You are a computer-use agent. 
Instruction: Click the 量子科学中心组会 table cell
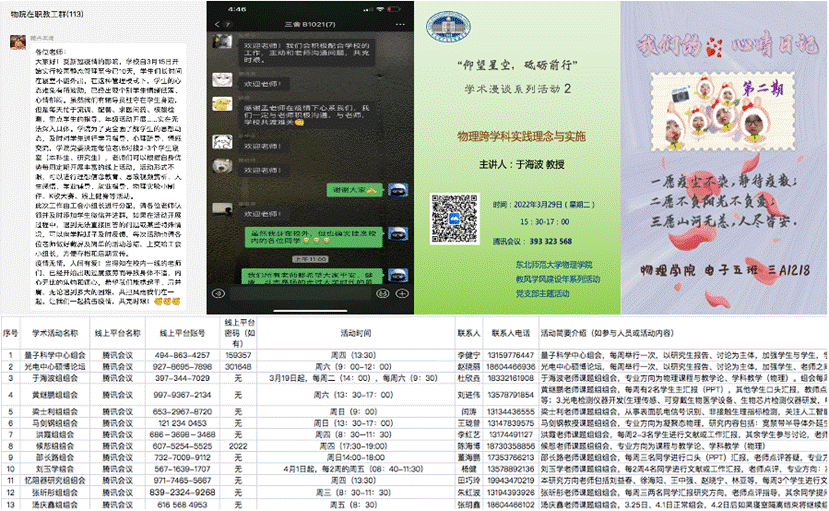pyautogui.click(x=55, y=355)
